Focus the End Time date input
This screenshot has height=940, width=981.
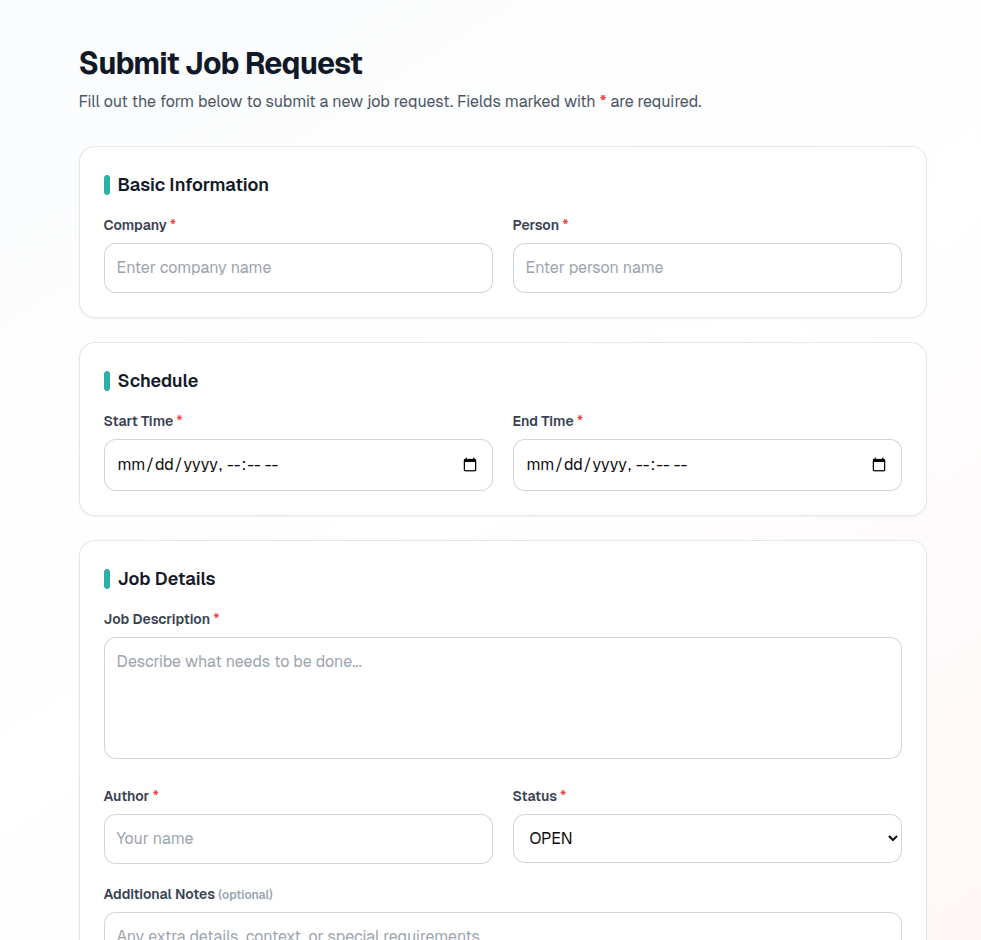tap(690, 464)
